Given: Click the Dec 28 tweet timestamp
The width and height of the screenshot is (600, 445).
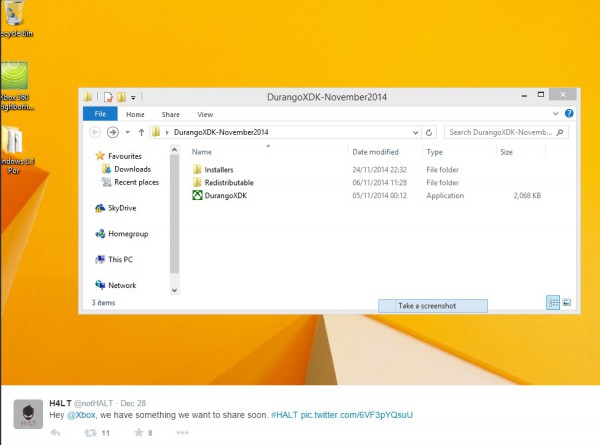Looking at the screenshot, I should click(133, 403).
